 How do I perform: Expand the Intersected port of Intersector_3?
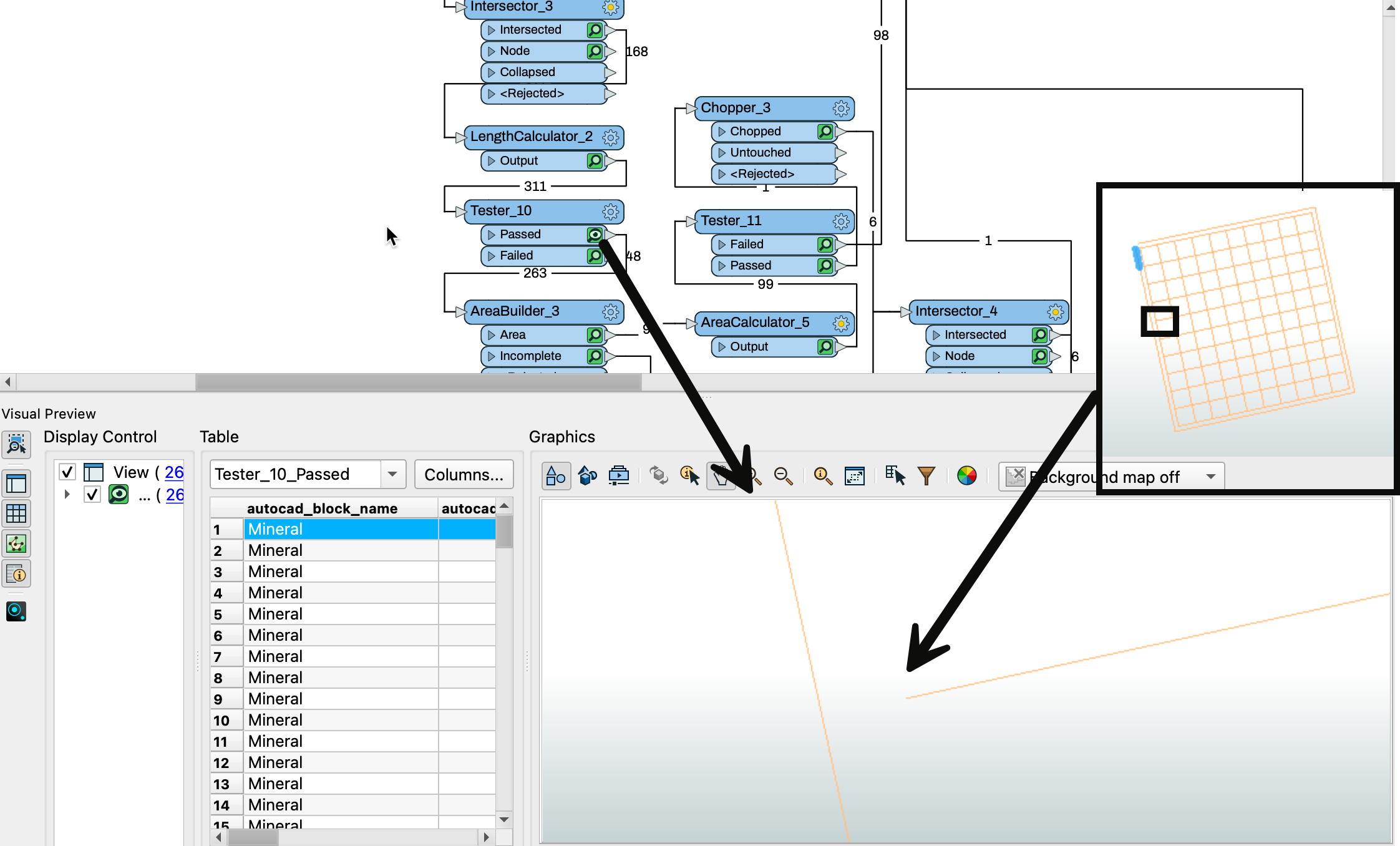click(x=492, y=30)
